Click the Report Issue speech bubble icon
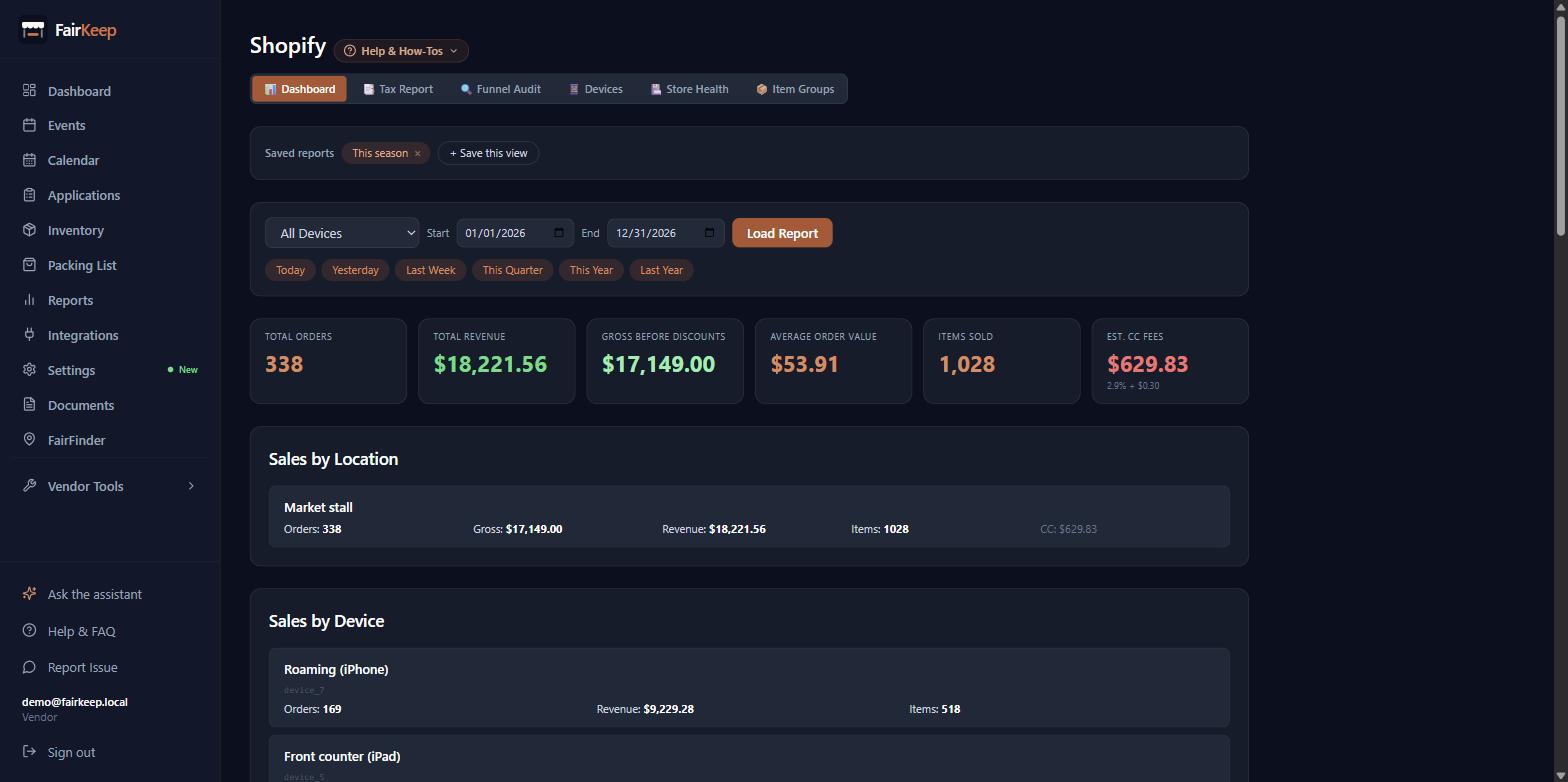Image resolution: width=1568 pixels, height=782 pixels. click(30, 667)
